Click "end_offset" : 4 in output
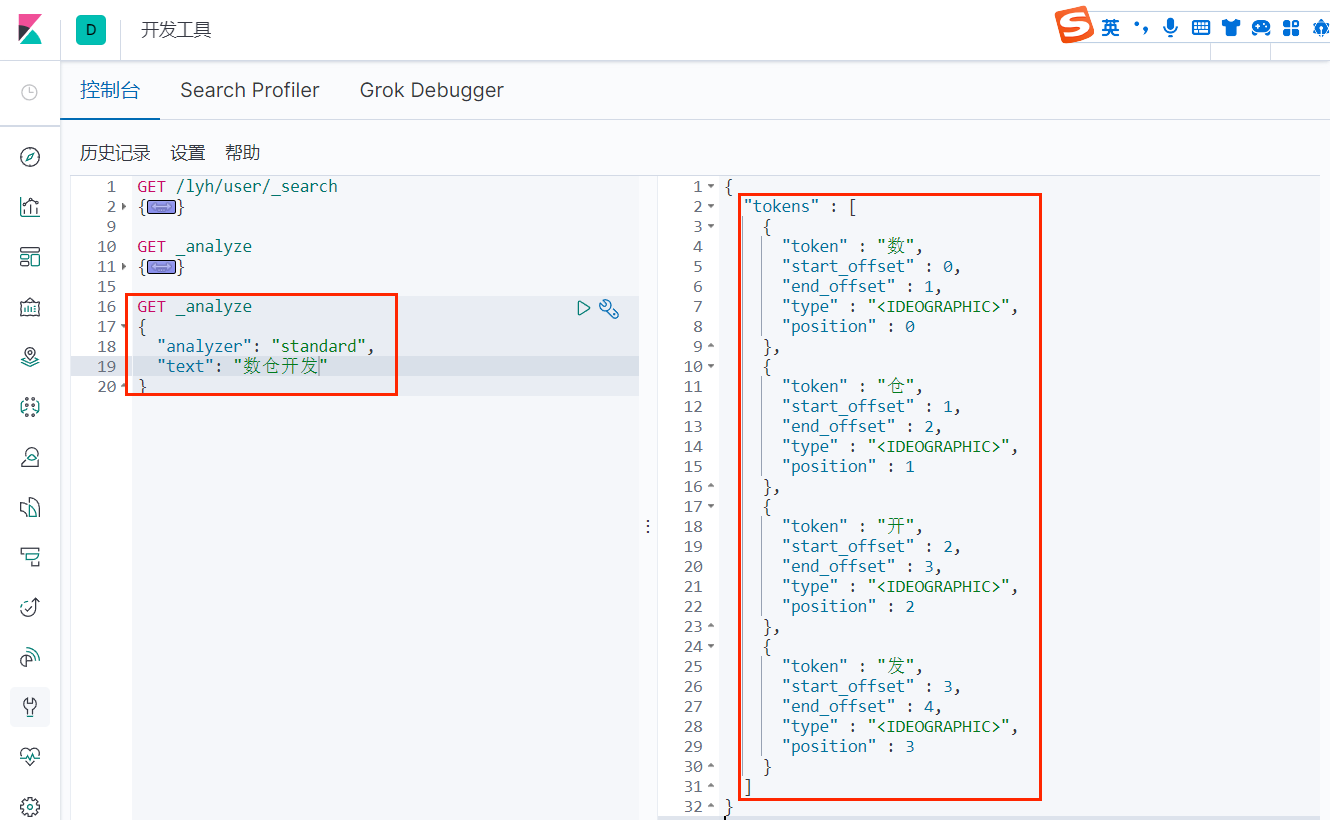The height and width of the screenshot is (820, 1330). click(861, 707)
